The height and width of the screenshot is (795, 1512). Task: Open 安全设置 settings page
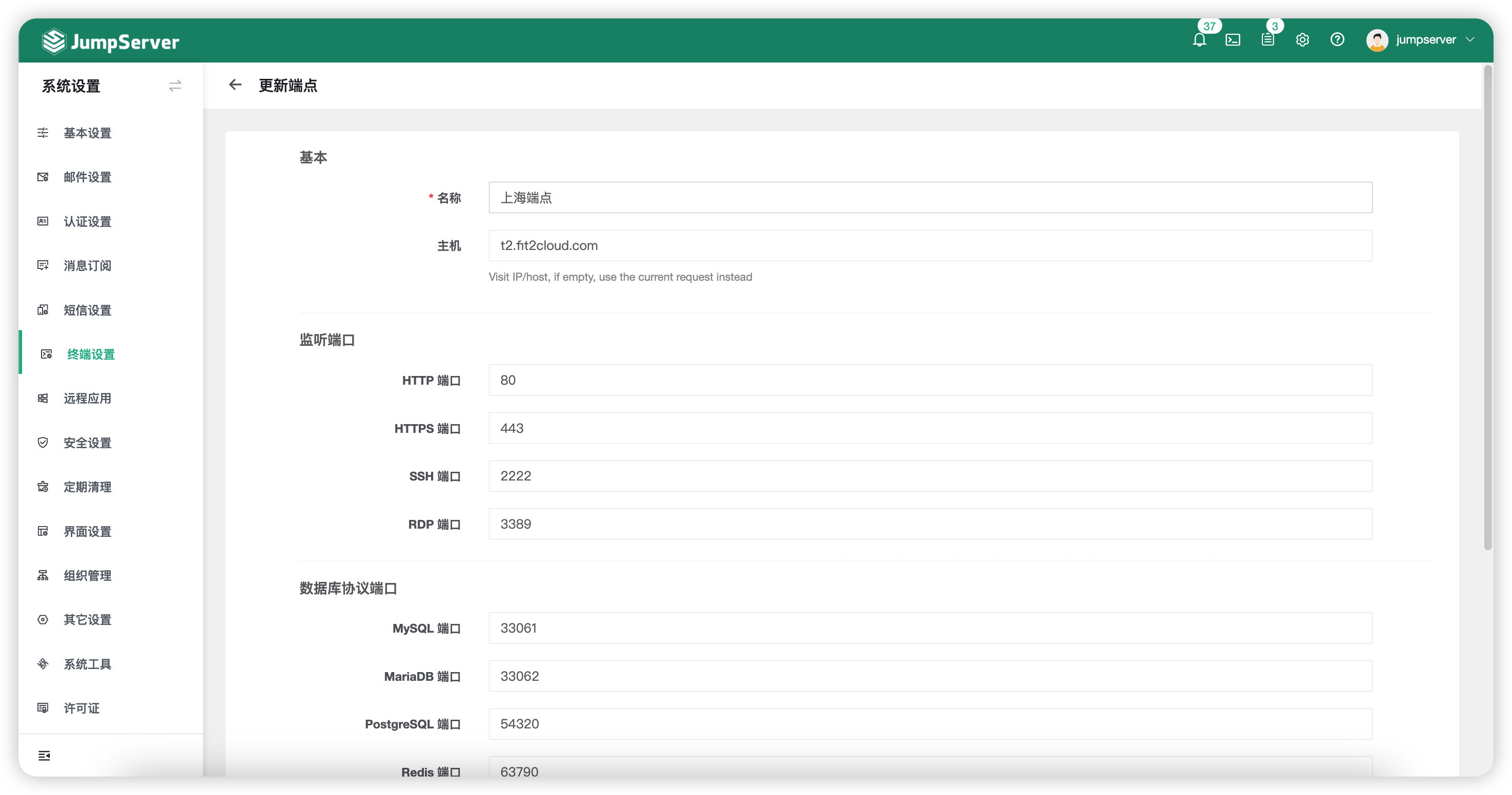88,443
